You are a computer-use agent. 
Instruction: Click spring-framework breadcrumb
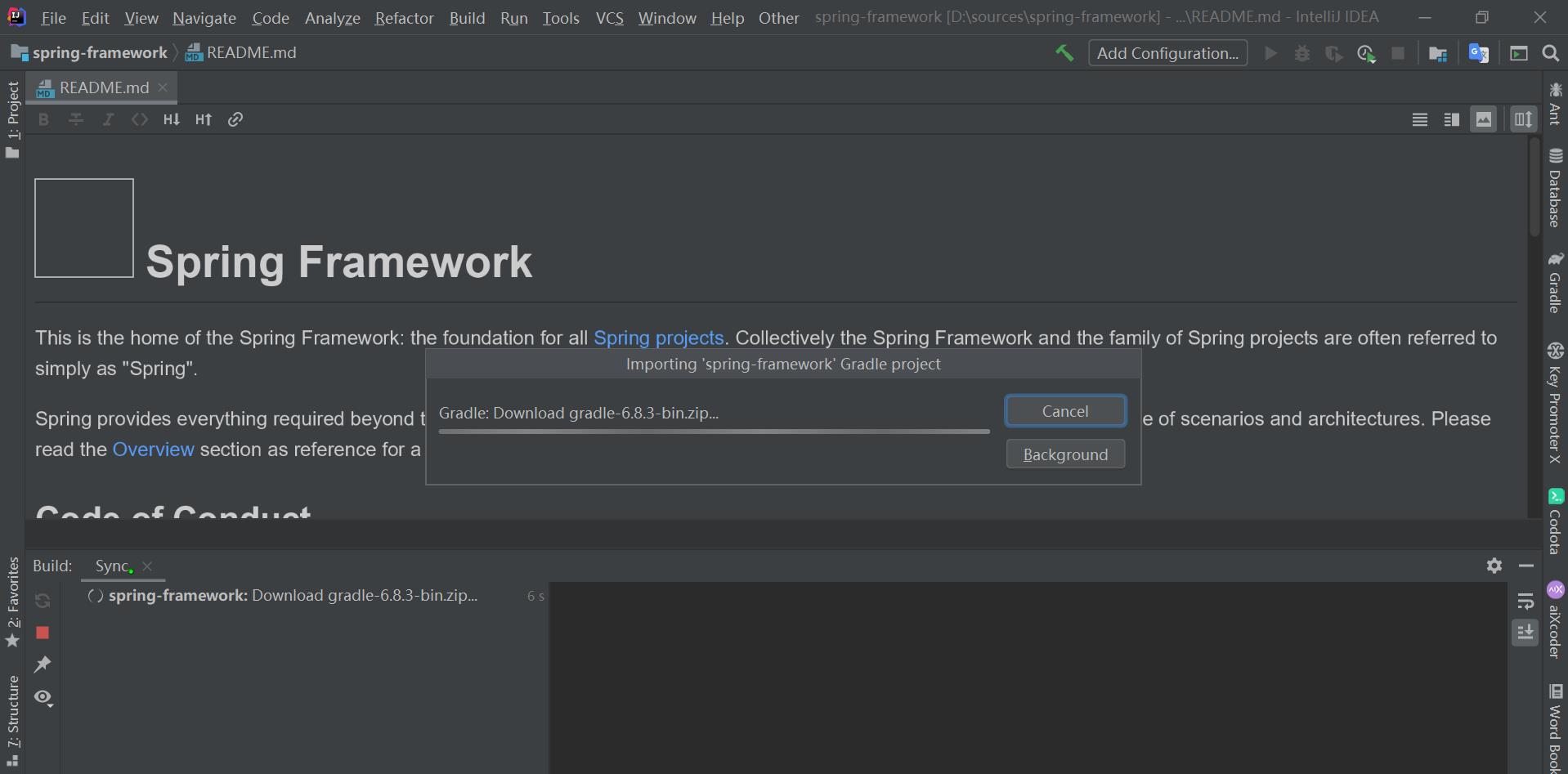click(90, 53)
